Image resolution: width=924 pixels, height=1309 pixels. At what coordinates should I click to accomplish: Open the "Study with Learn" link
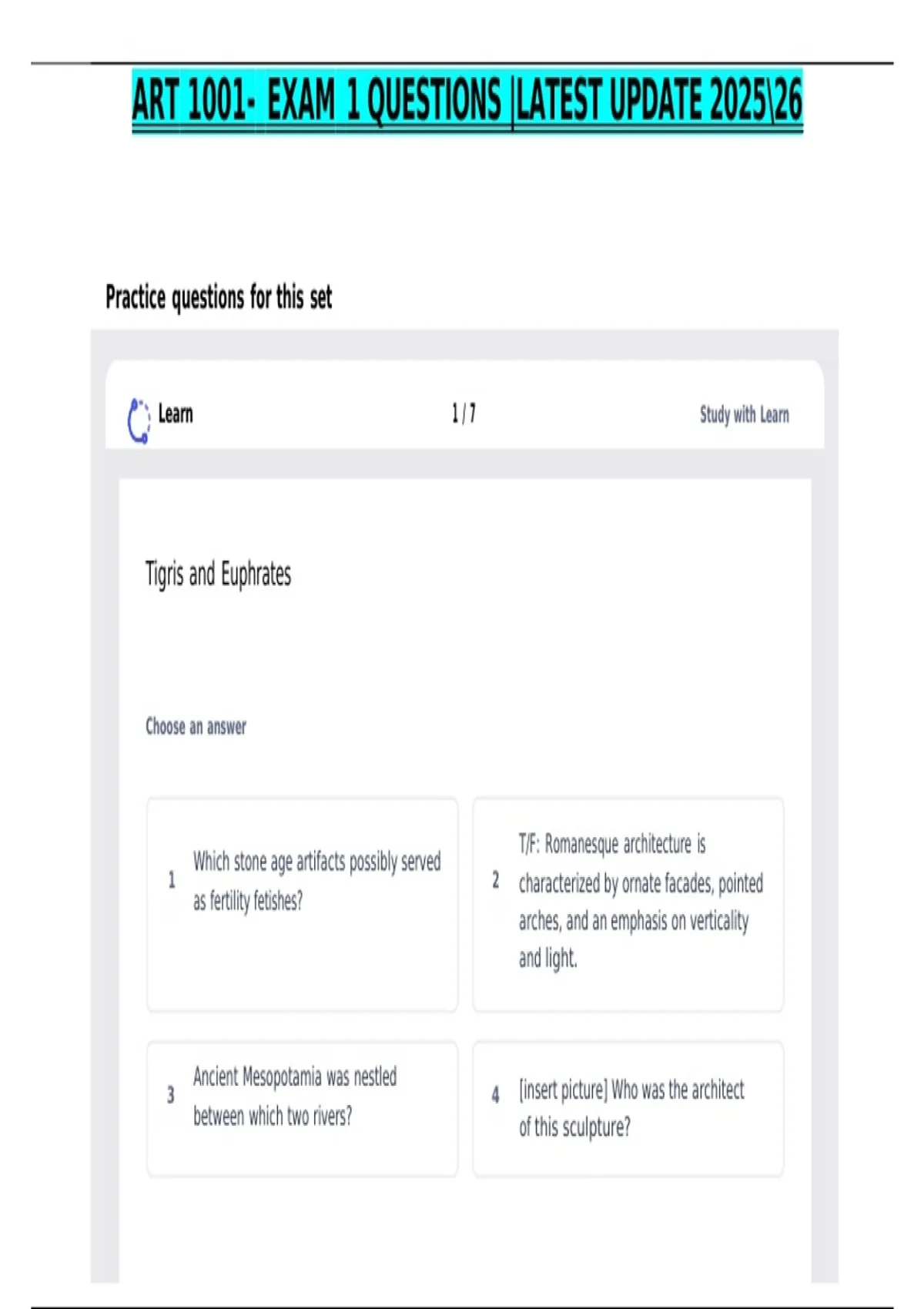744,415
